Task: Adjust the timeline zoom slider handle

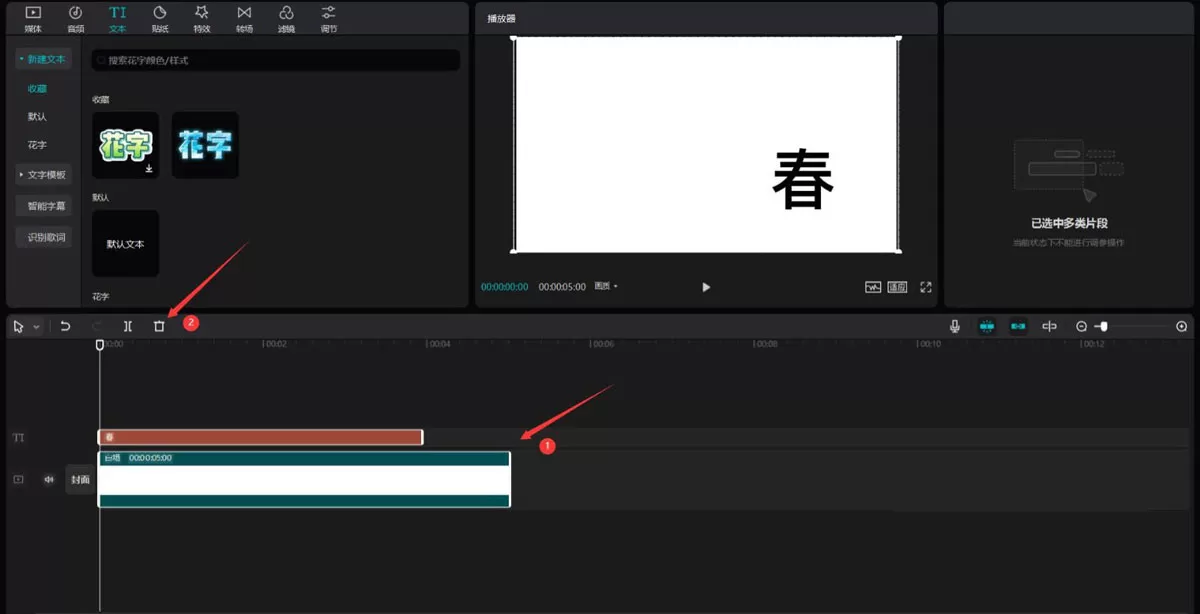Action: tap(1102, 327)
